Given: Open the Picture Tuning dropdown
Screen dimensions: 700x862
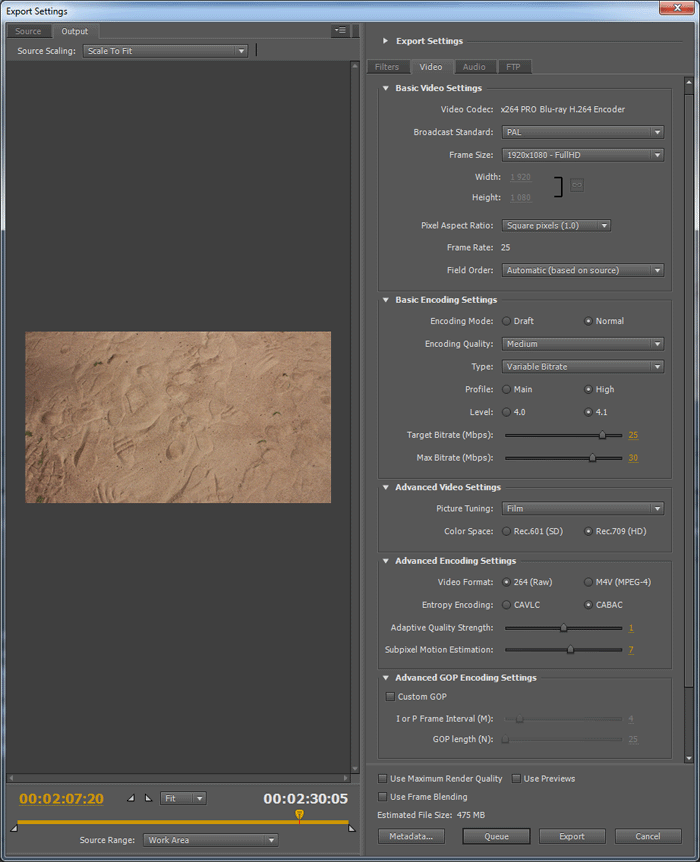Looking at the screenshot, I should pyautogui.click(x=582, y=509).
